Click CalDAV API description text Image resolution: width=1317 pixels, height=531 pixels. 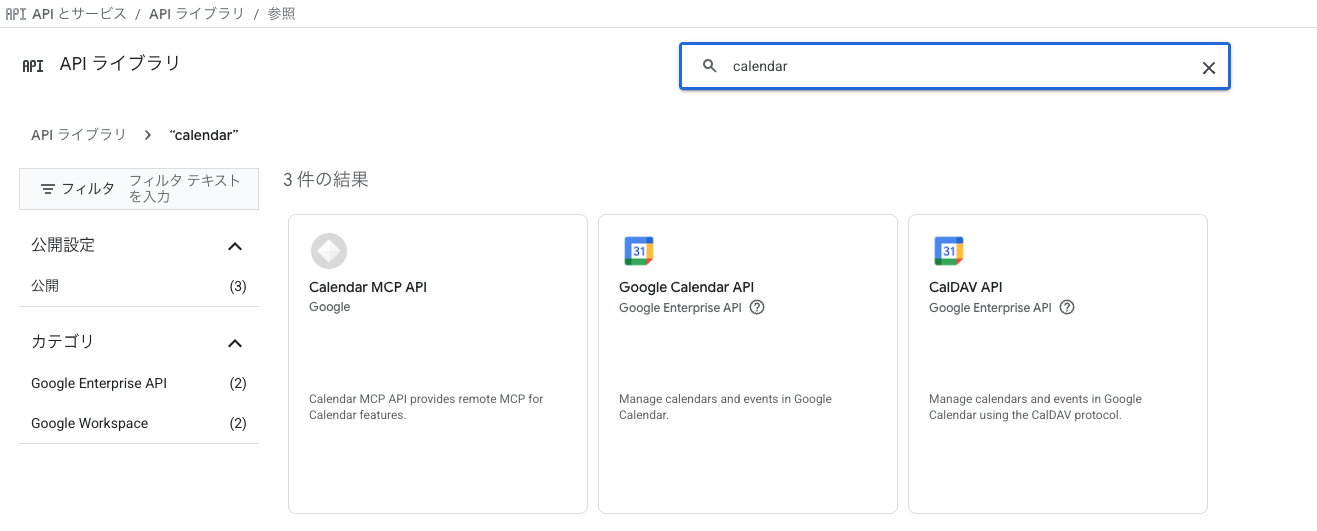point(1035,407)
